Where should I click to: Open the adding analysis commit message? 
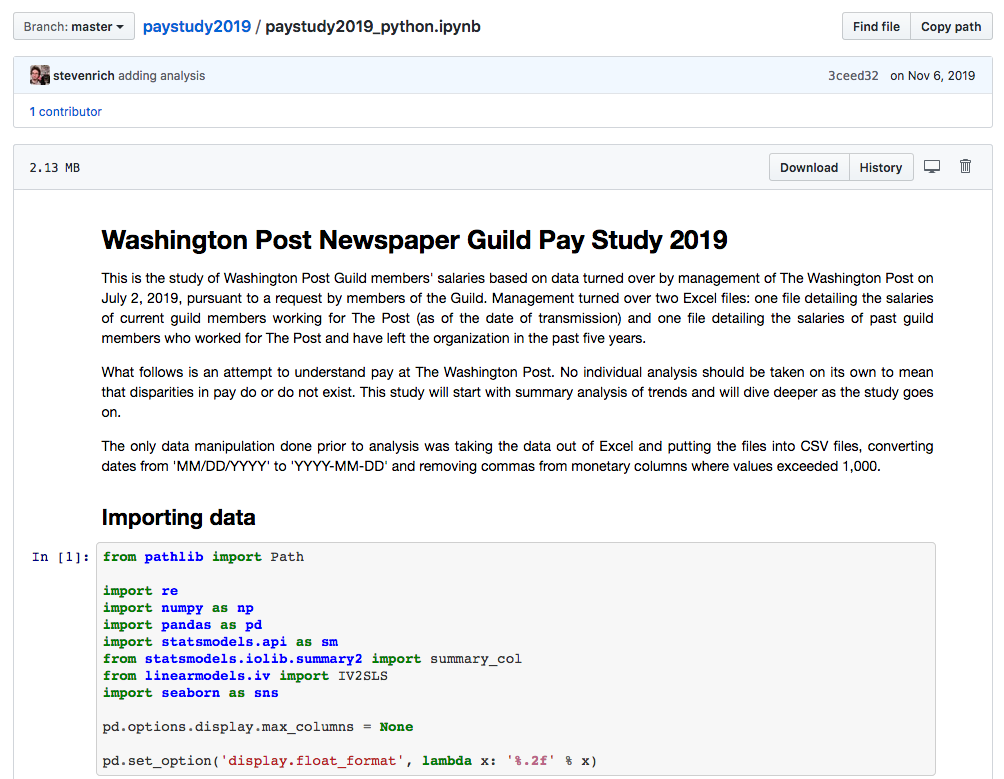[x=161, y=76]
